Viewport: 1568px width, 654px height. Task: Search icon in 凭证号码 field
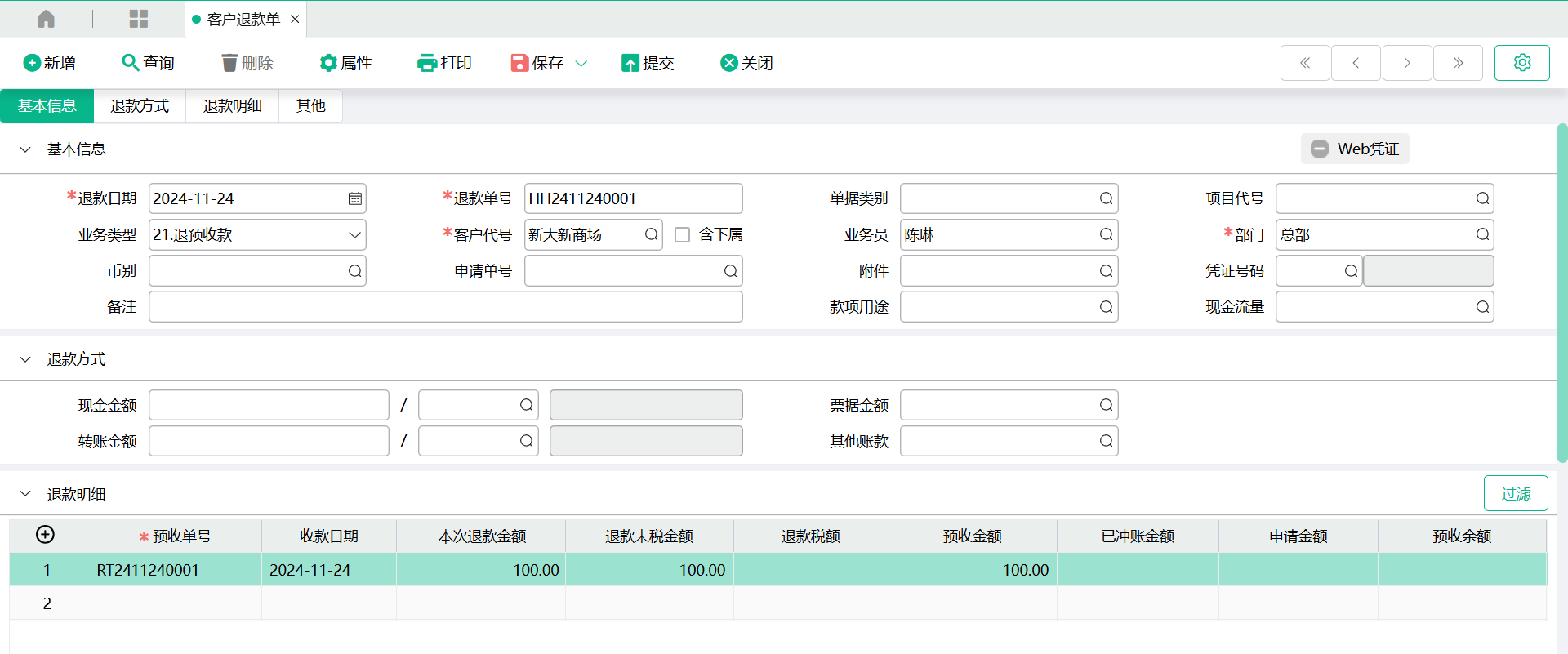point(1351,271)
